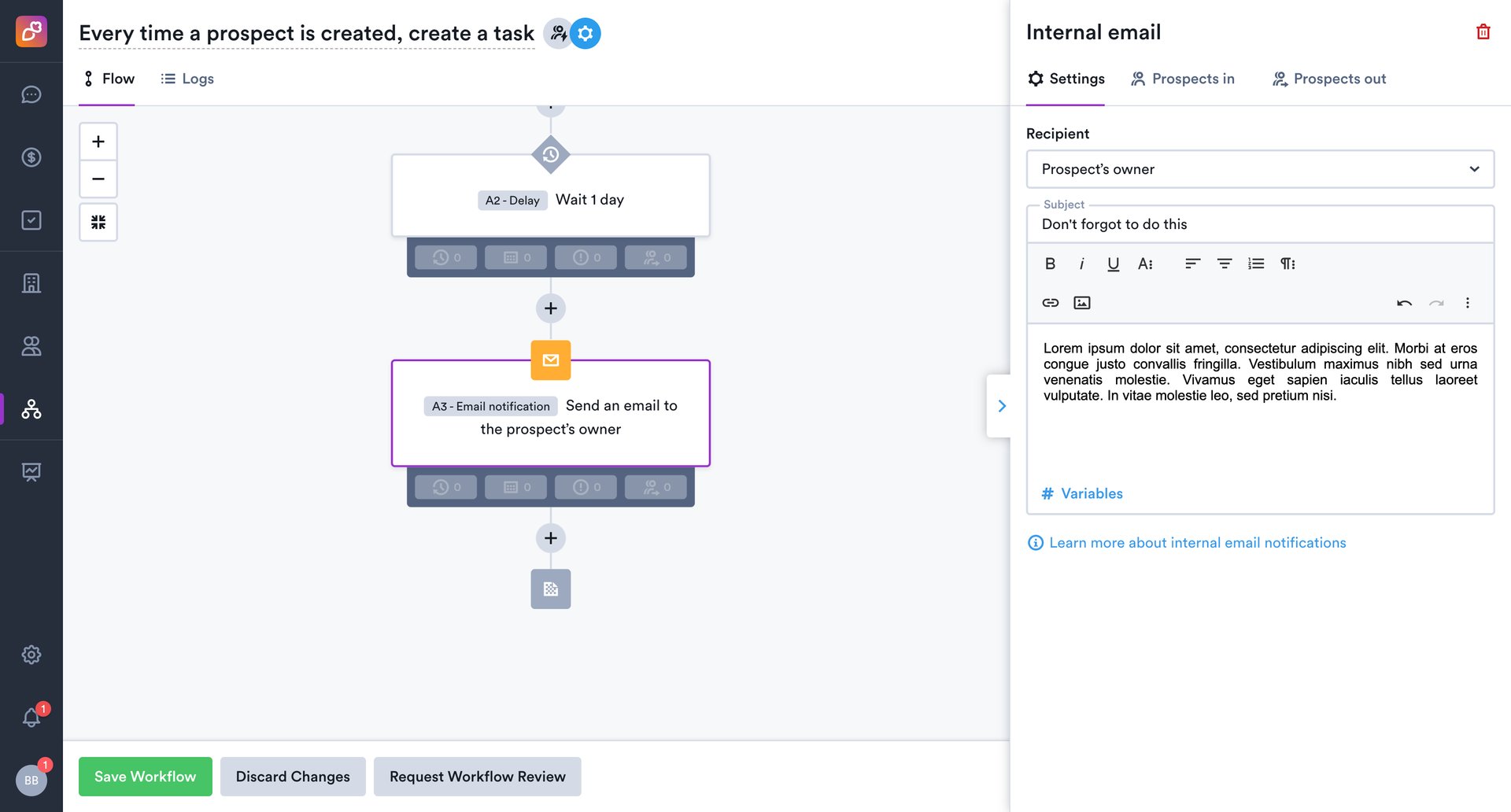Click the Subject field containing Don't forgot to do this

click(x=1259, y=224)
